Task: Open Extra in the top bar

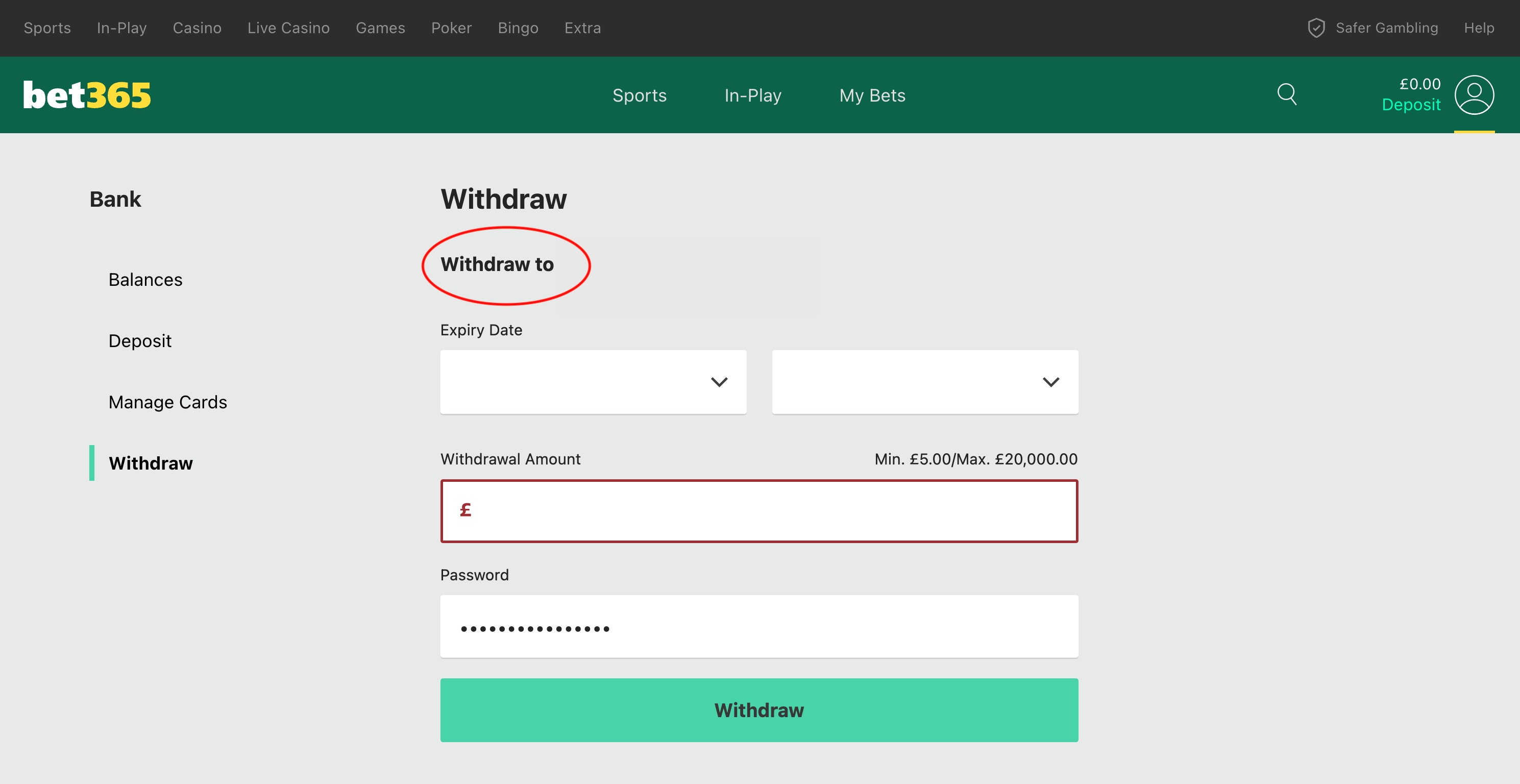Action: pos(583,28)
